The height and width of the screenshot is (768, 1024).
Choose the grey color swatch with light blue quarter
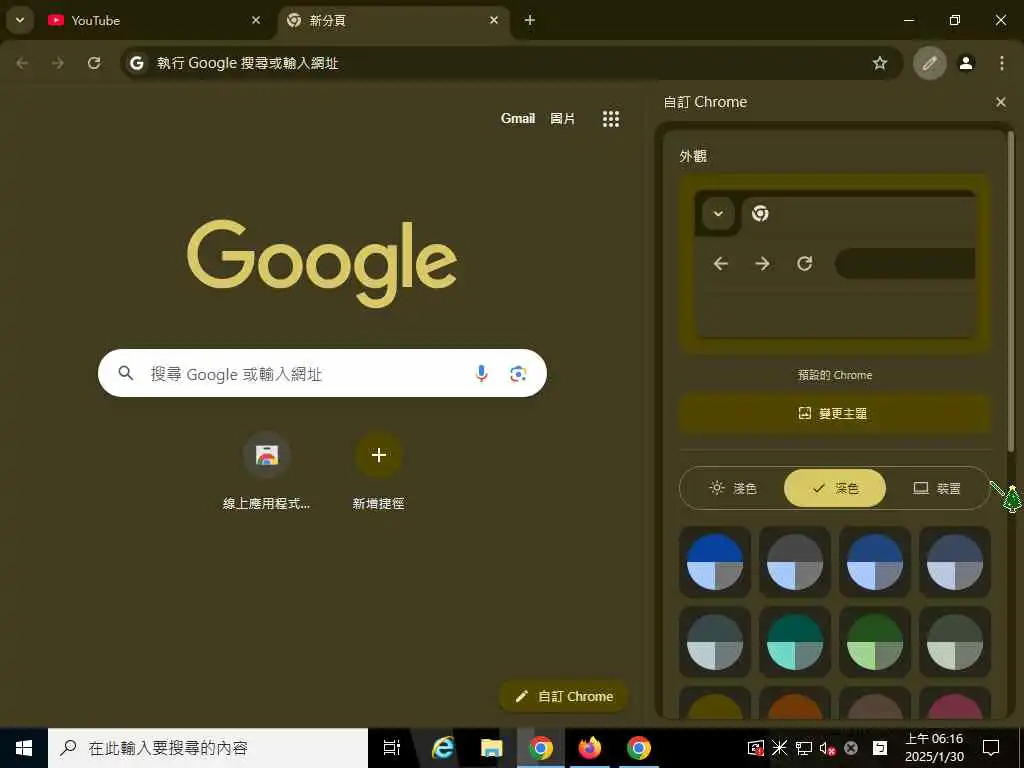pyautogui.click(x=795, y=562)
